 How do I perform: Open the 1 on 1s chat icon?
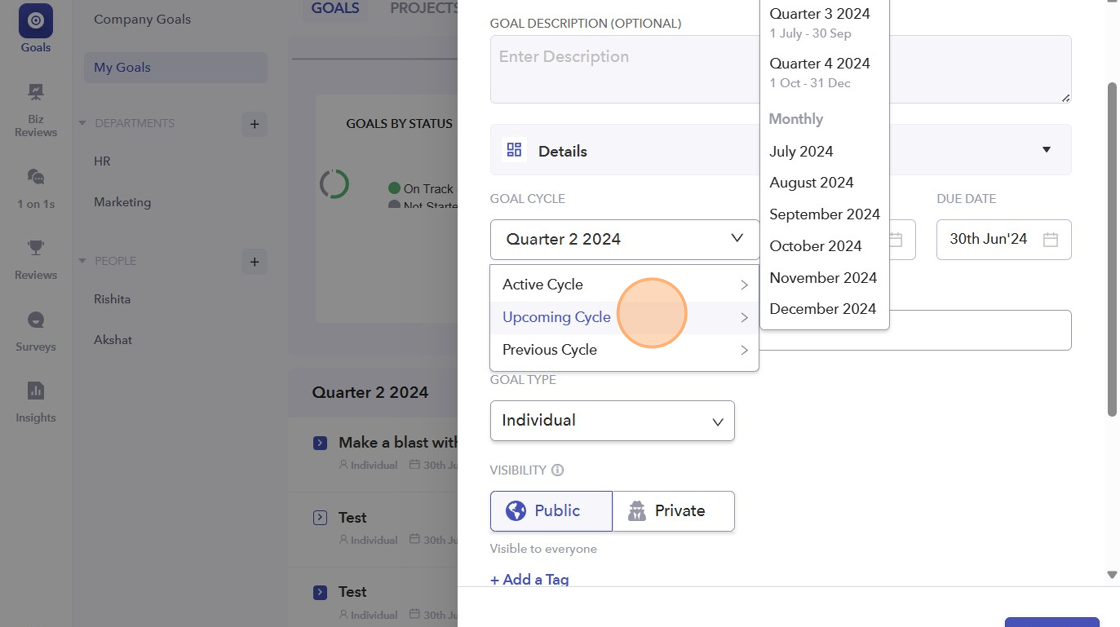point(36,177)
